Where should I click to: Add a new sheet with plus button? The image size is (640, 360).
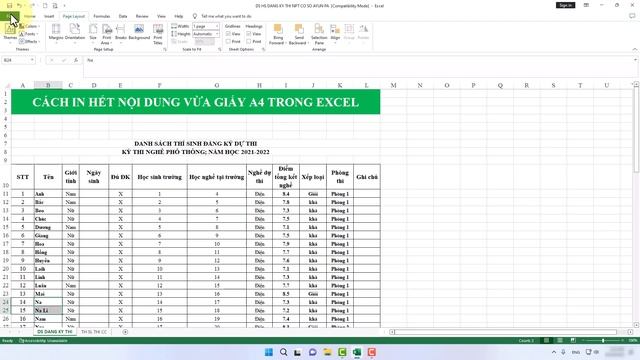[x=125, y=332]
